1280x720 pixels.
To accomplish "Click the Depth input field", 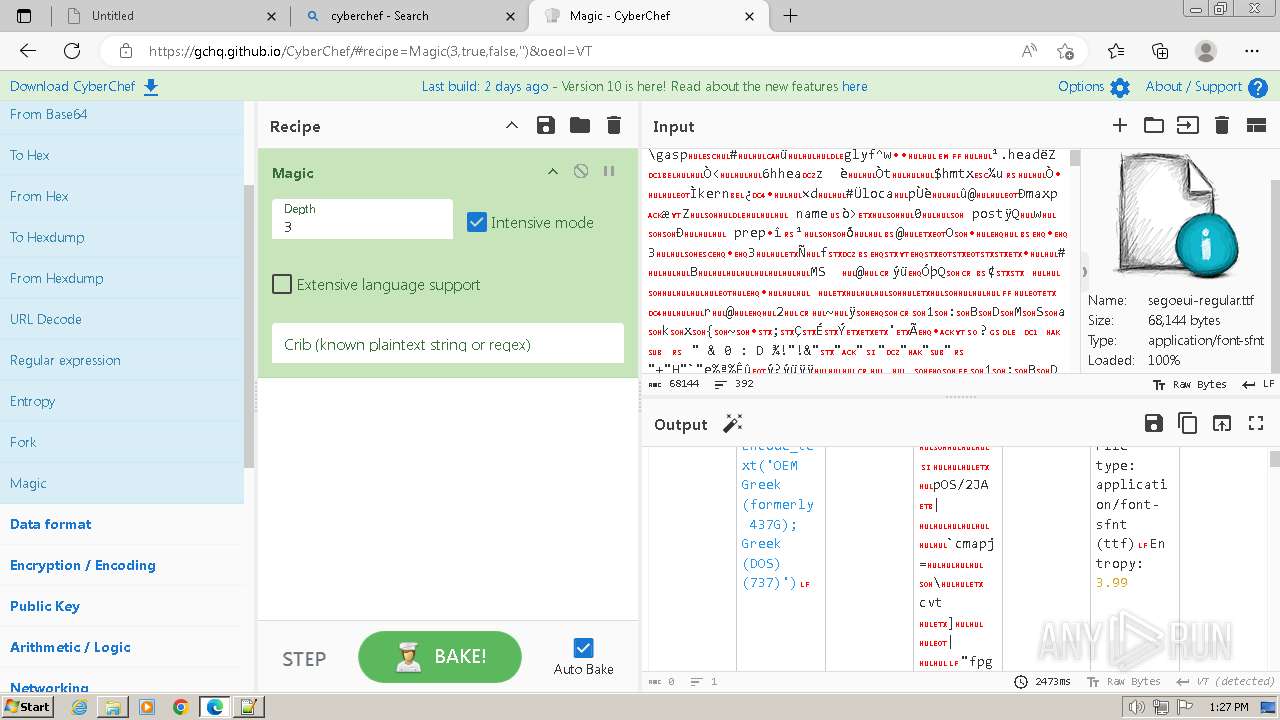I will [362, 219].
